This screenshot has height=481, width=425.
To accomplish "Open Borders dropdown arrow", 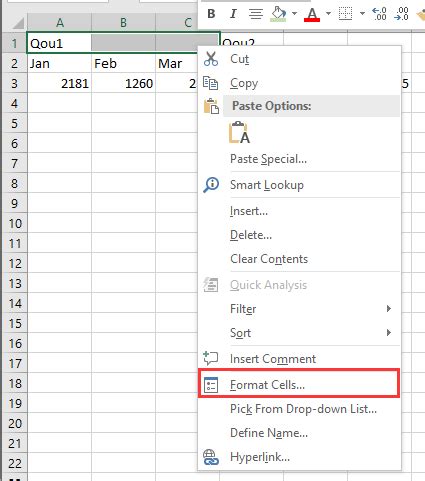I will 362,14.
